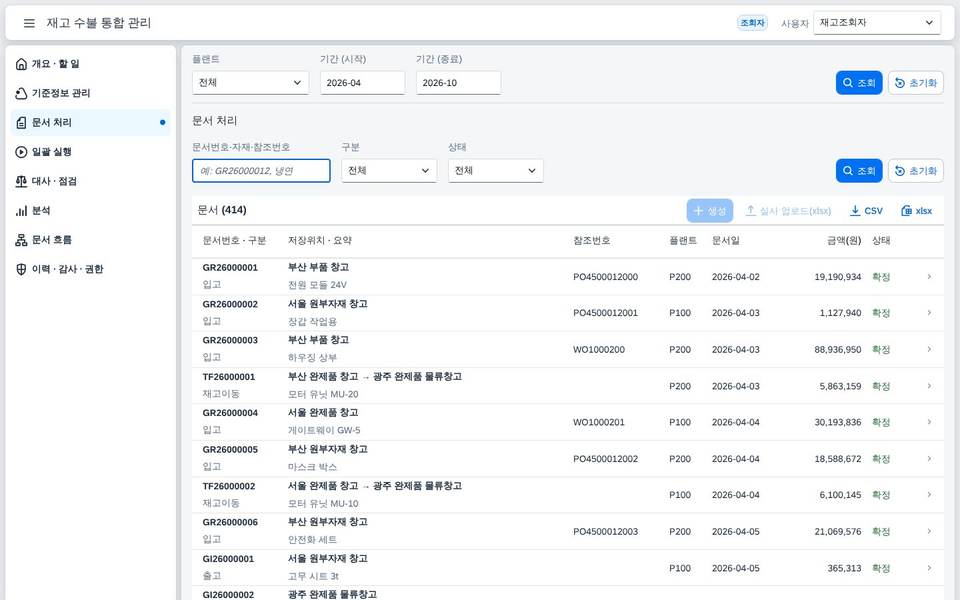The image size is (960, 600).
Task: Click document number GR26000004
Action: click(230, 413)
